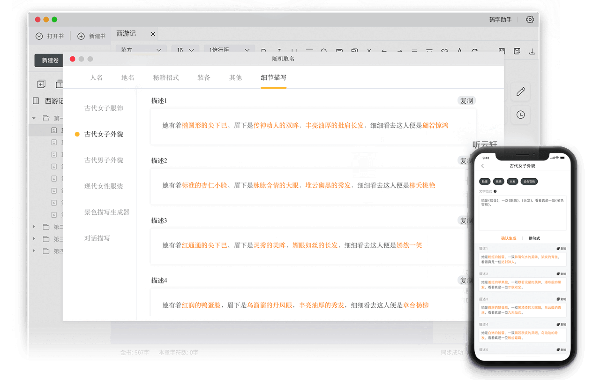Open the 写作助手 menu in title bar
The height and width of the screenshot is (380, 600).
coord(500,20)
